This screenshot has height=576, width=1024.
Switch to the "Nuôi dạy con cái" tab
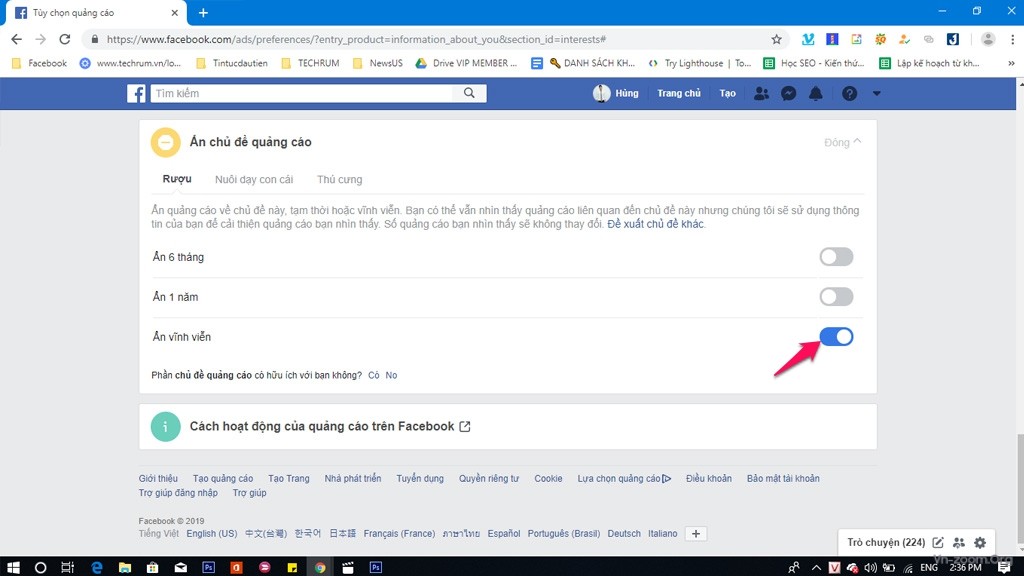coord(254,180)
